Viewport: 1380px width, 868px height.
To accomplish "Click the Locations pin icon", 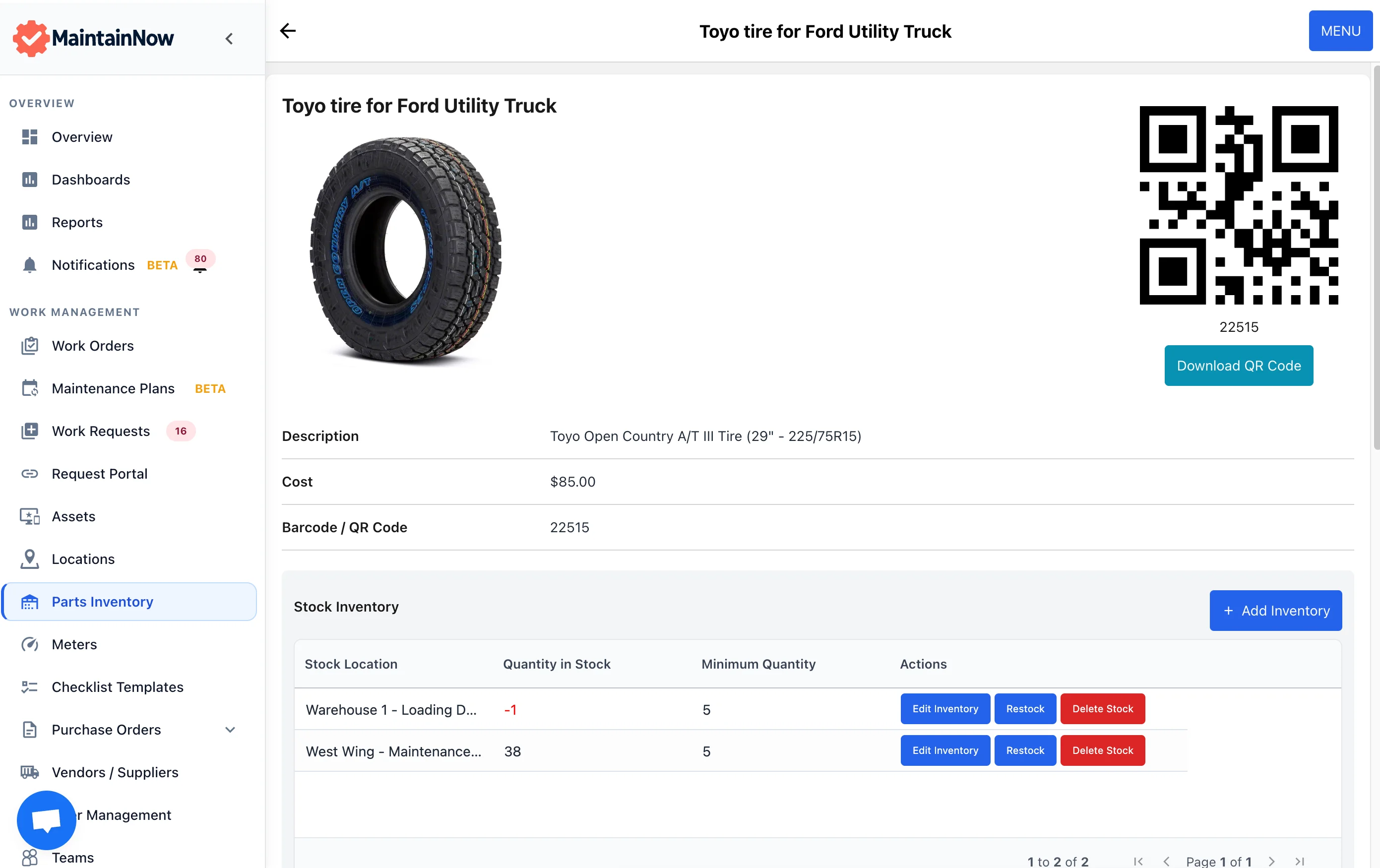I will coord(29,558).
